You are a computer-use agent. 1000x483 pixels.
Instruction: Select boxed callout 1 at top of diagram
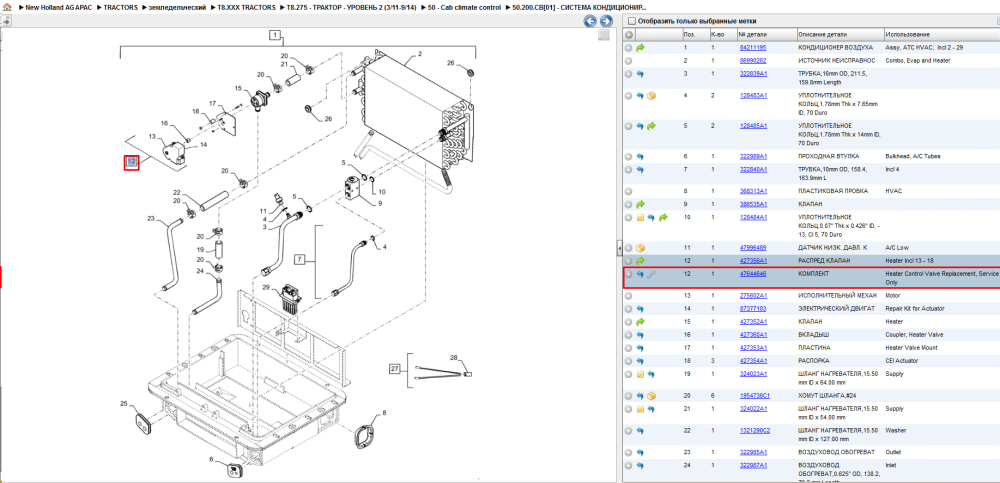[276, 36]
